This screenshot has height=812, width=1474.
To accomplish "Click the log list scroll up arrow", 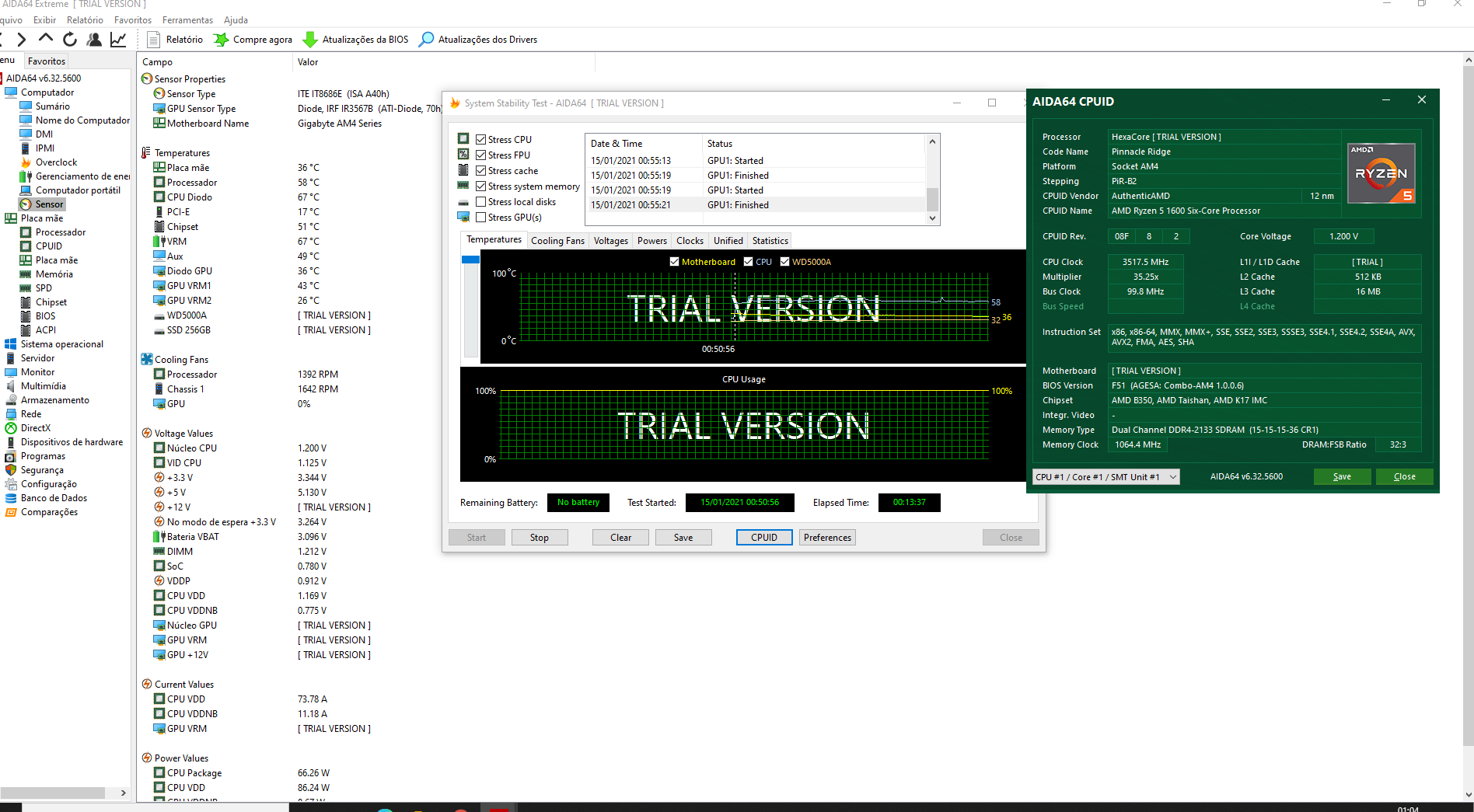I will click(x=933, y=141).
